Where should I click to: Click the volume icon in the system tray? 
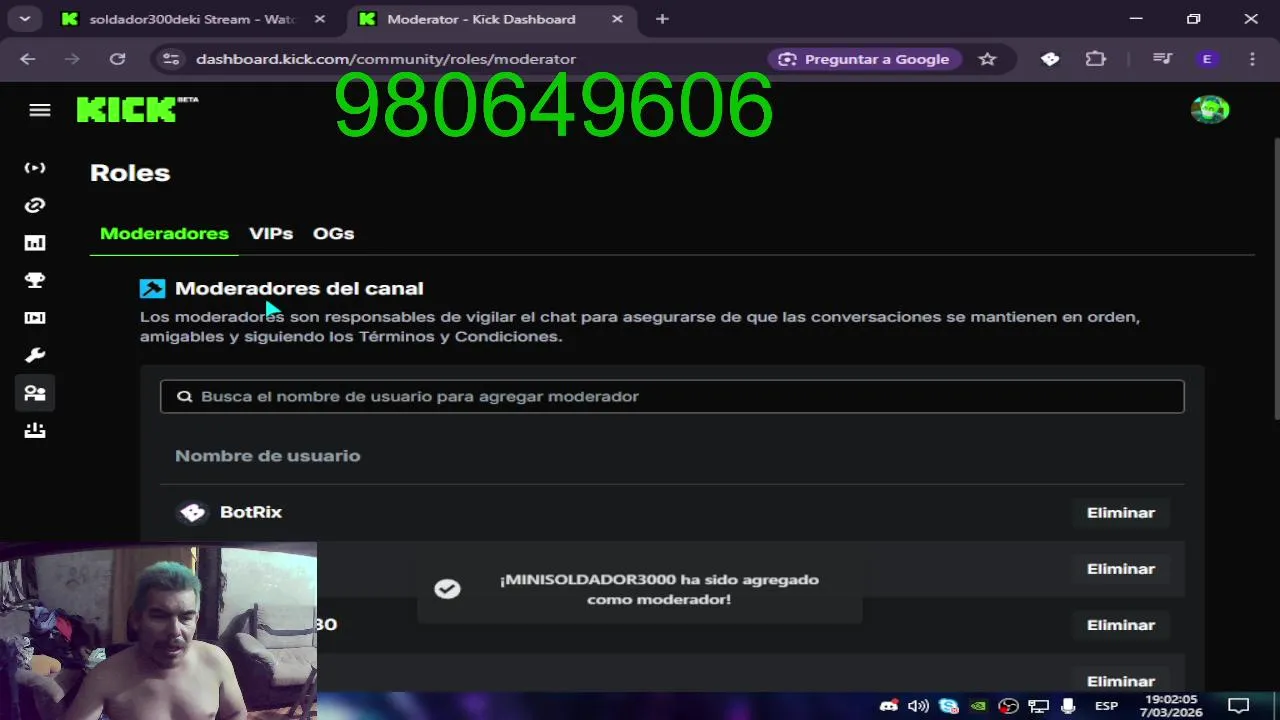point(918,706)
